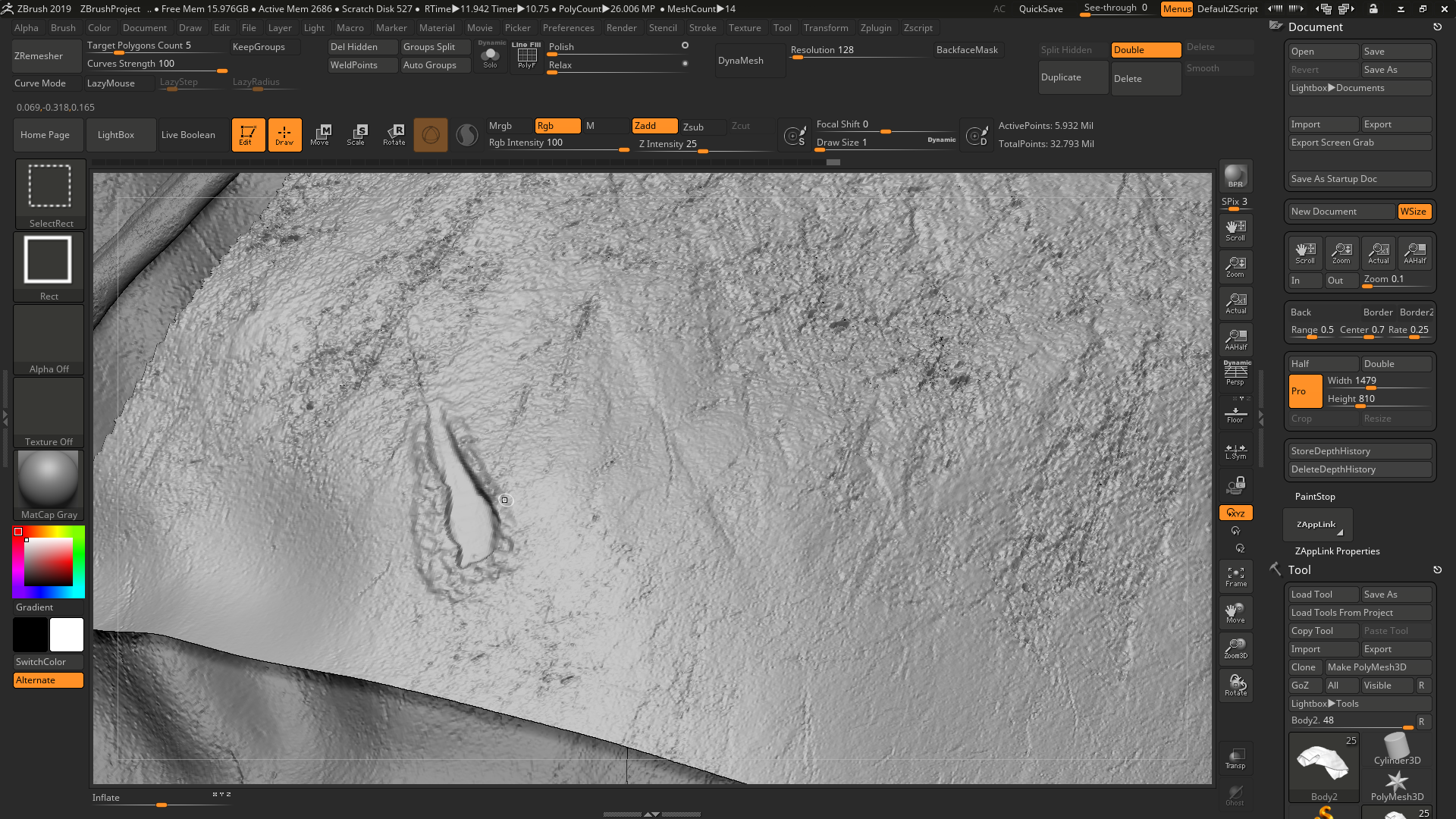Toggle the XYZ rotation button
Image resolution: width=1456 pixels, height=819 pixels.
coord(1235,513)
